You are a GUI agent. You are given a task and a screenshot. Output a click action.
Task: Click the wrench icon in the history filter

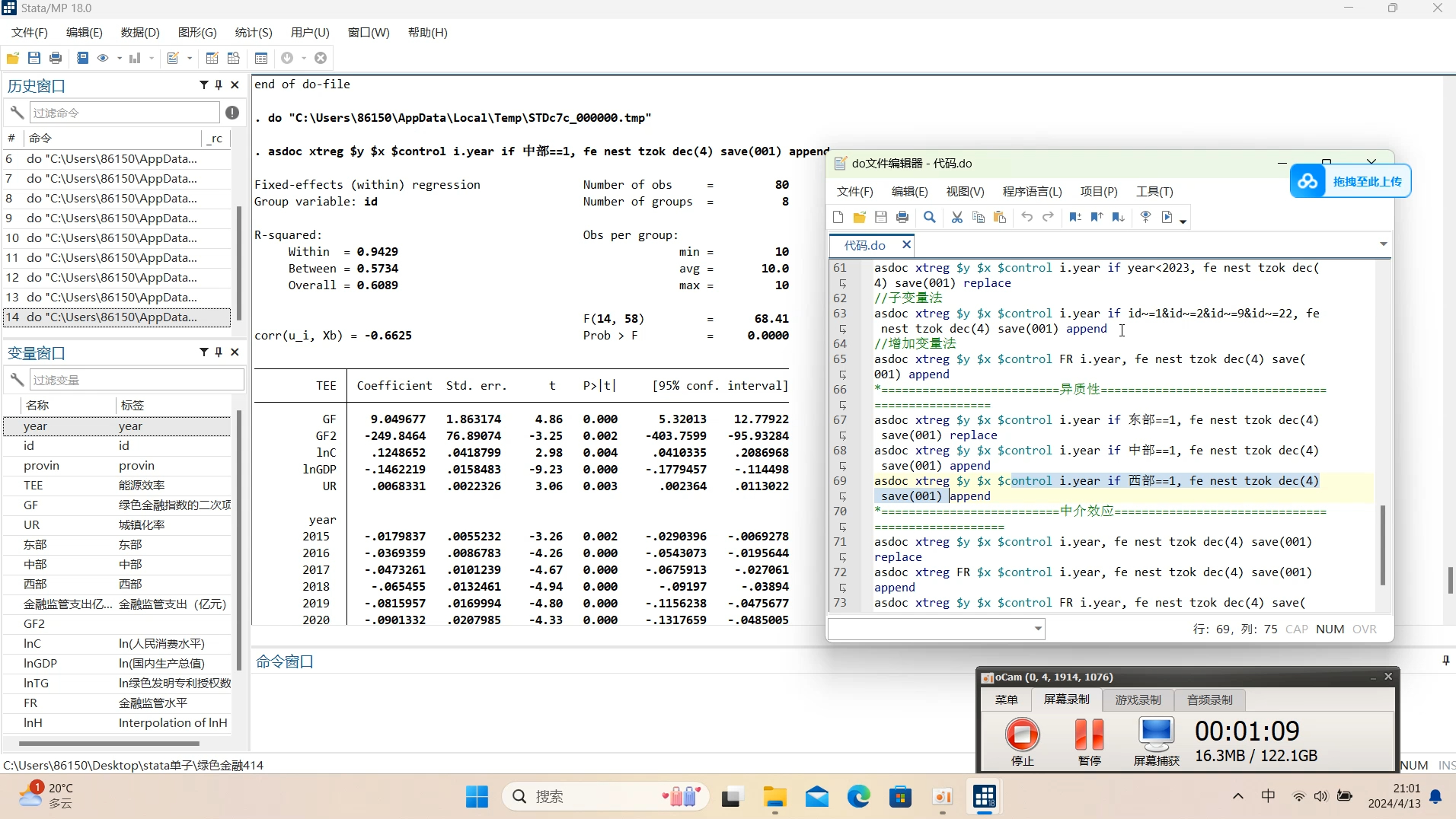pos(17,113)
